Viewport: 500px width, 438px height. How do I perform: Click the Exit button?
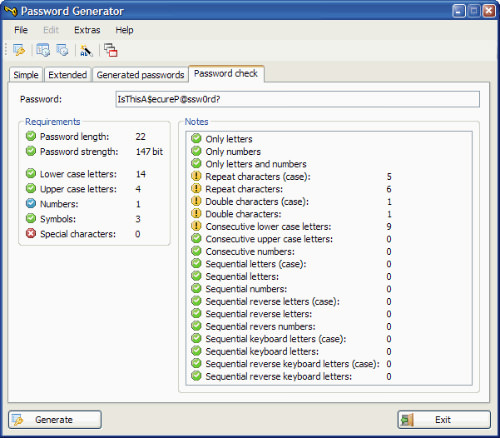point(444,419)
